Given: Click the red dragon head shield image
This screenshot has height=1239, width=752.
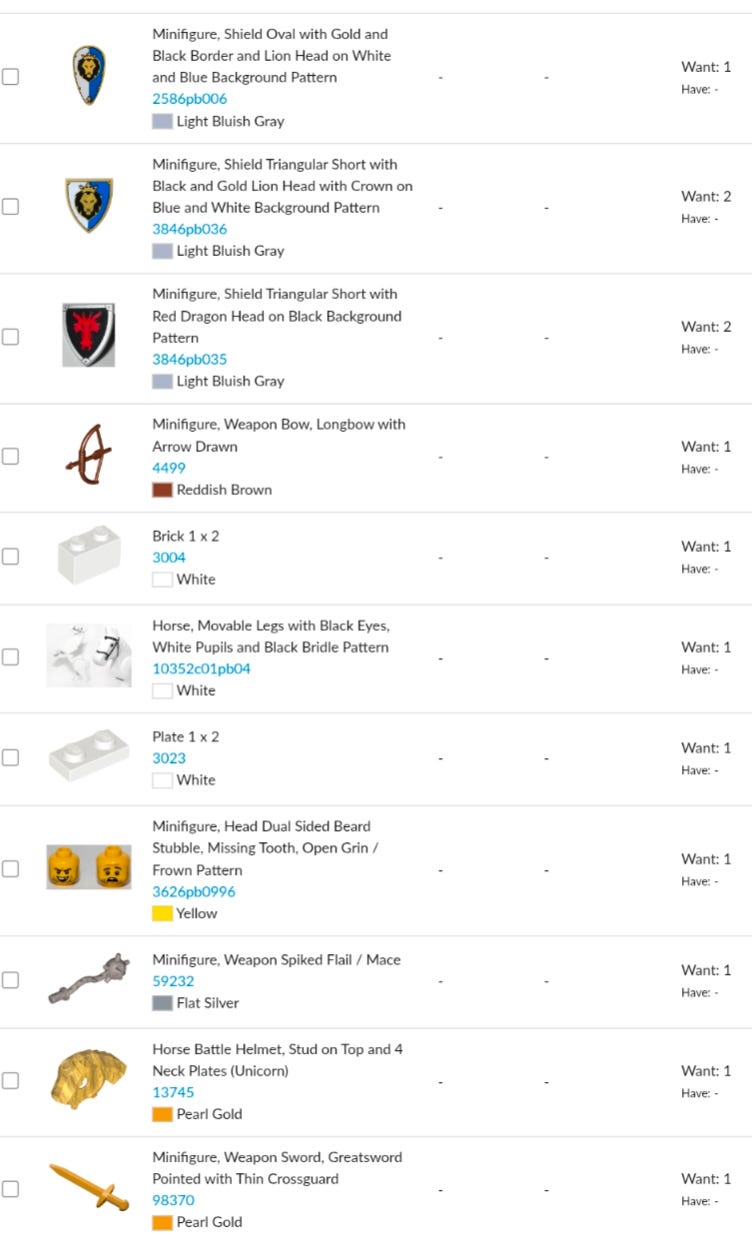Looking at the screenshot, I should pos(89,335).
